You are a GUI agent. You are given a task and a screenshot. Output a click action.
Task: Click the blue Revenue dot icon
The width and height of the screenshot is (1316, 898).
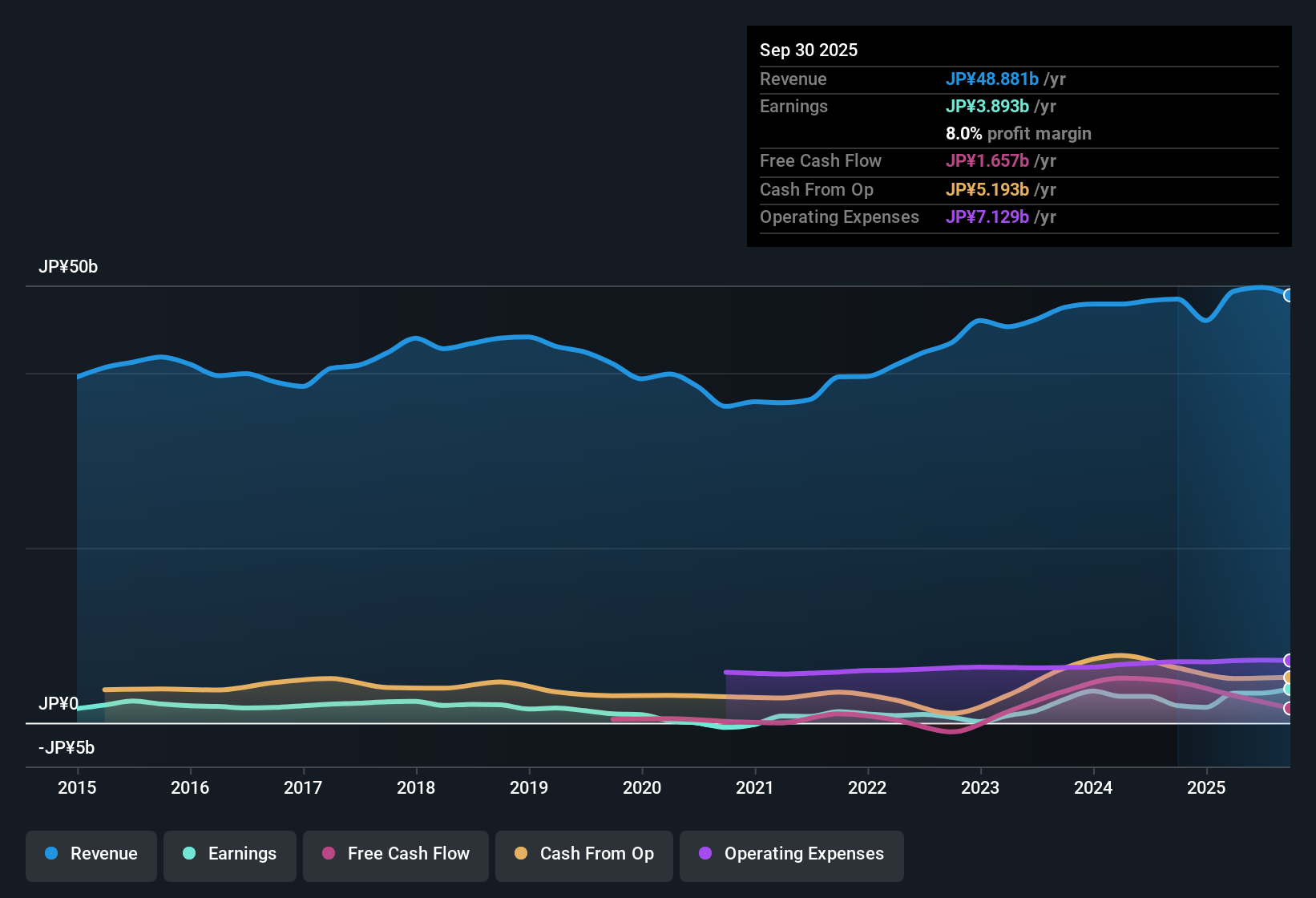[50, 854]
